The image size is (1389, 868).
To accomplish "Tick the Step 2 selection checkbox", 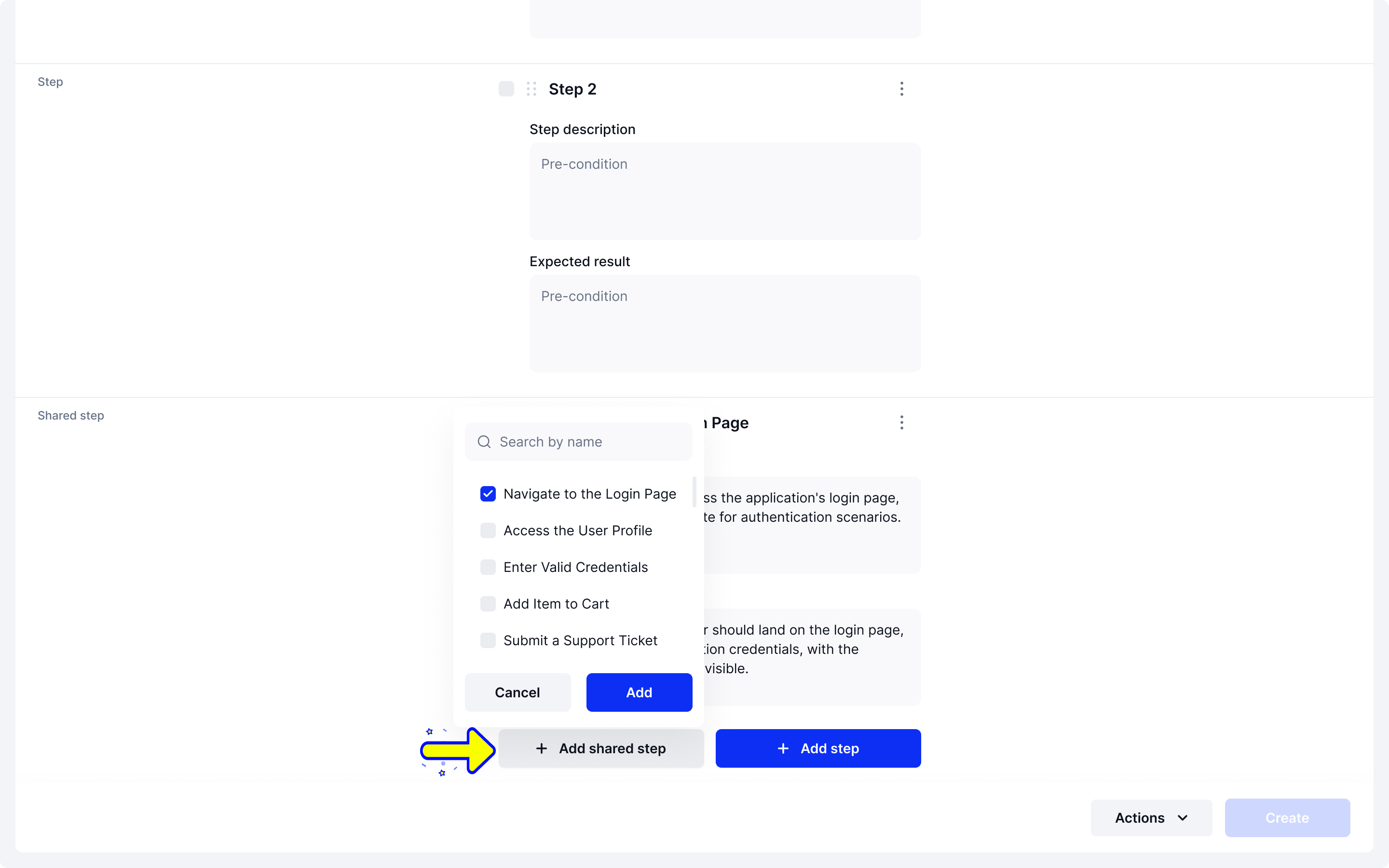I will (x=505, y=89).
